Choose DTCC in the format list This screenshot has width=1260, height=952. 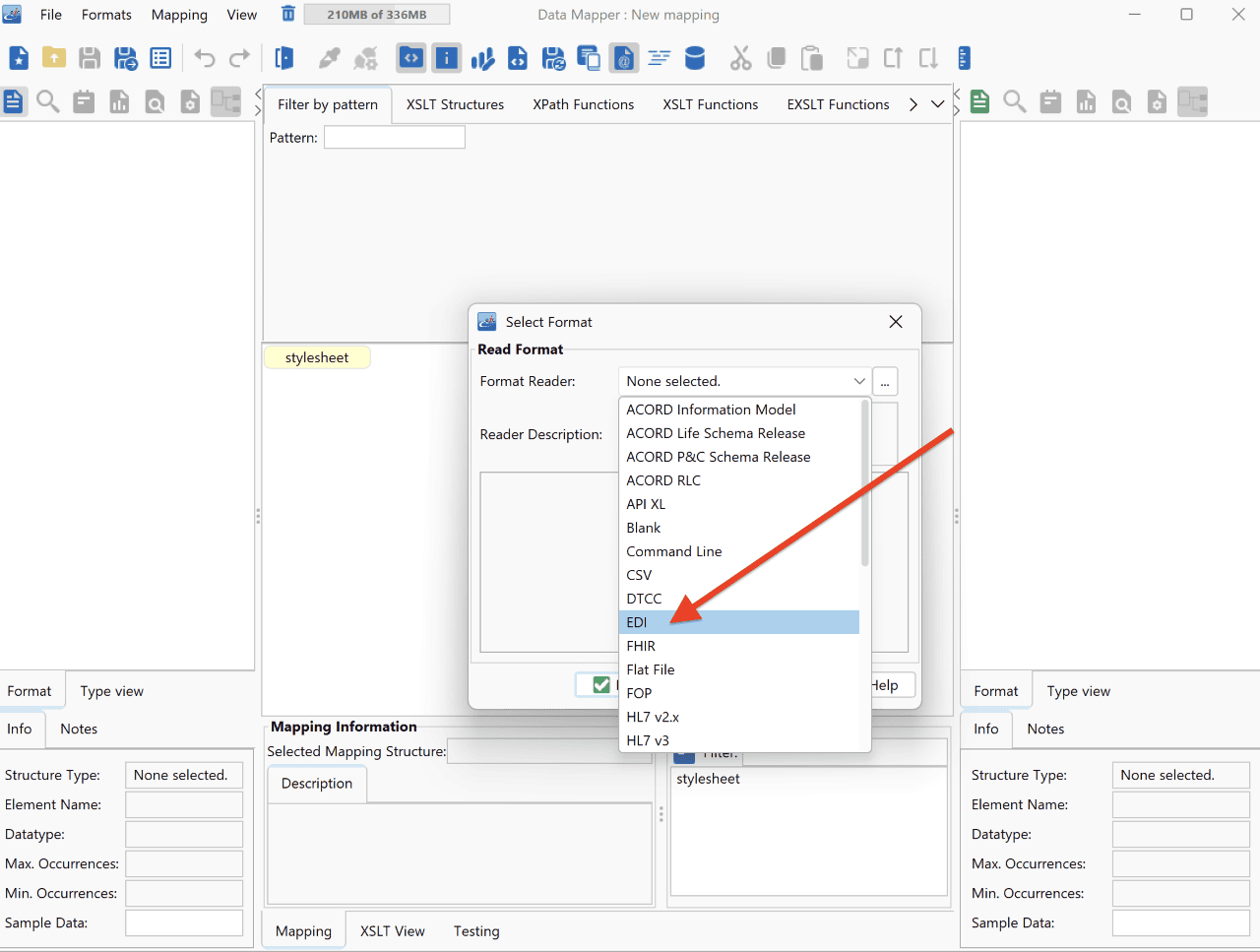coord(739,599)
